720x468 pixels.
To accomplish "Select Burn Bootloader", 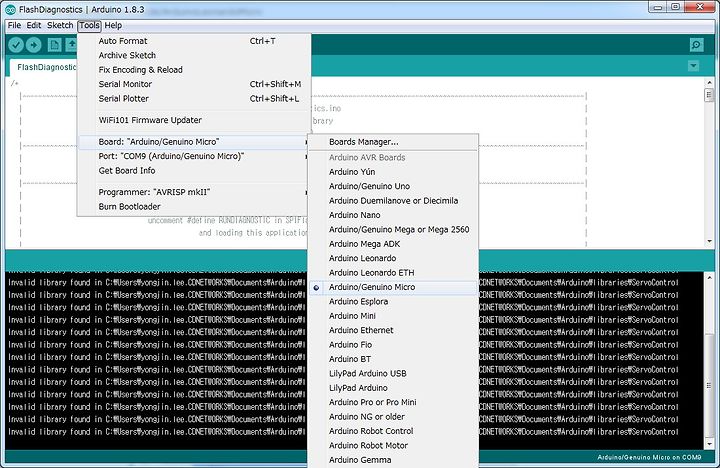I will coord(194,207).
